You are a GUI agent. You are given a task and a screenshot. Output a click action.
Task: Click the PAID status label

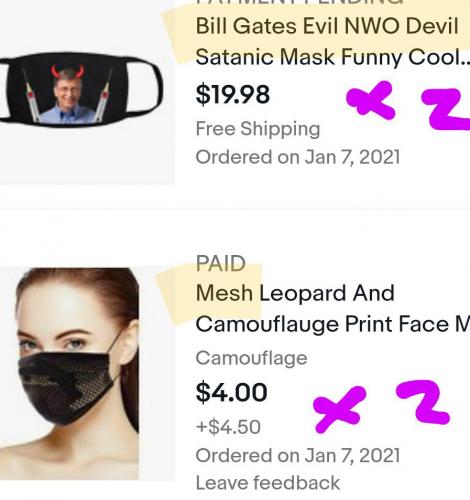[x=221, y=263]
